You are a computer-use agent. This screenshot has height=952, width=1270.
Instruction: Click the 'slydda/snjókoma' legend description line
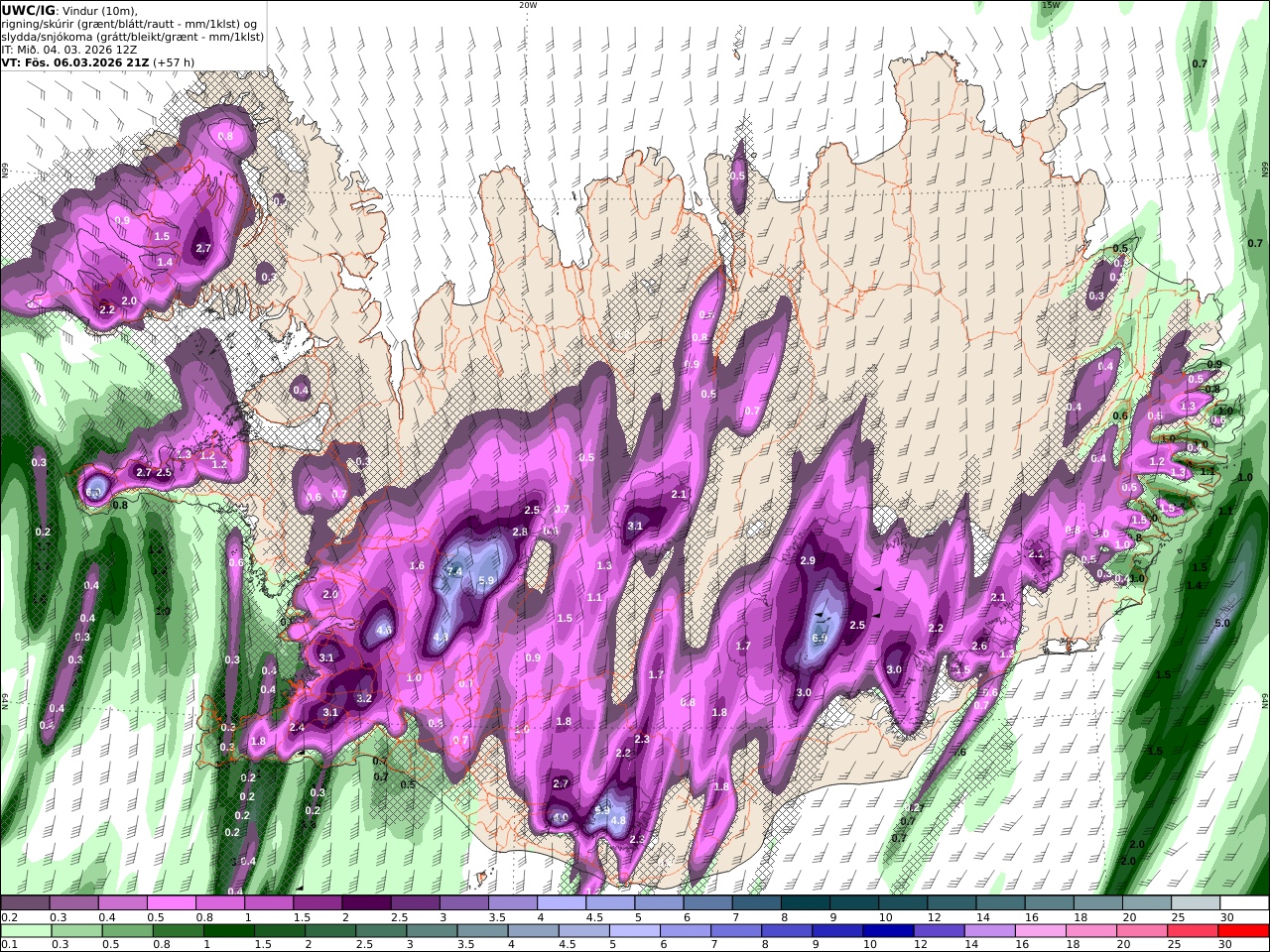pyautogui.click(x=132, y=37)
